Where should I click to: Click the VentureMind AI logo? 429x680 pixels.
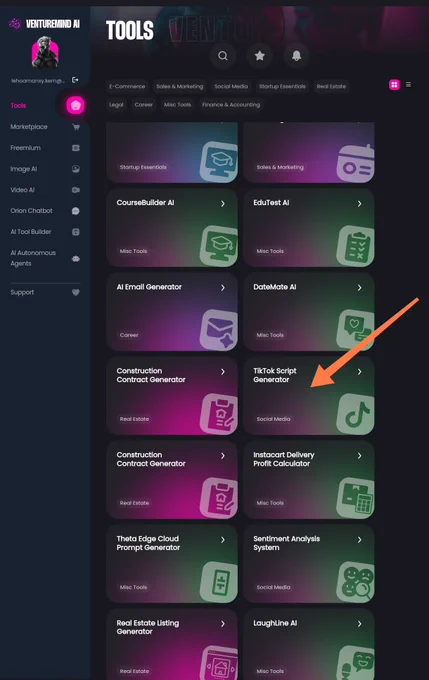point(44,24)
